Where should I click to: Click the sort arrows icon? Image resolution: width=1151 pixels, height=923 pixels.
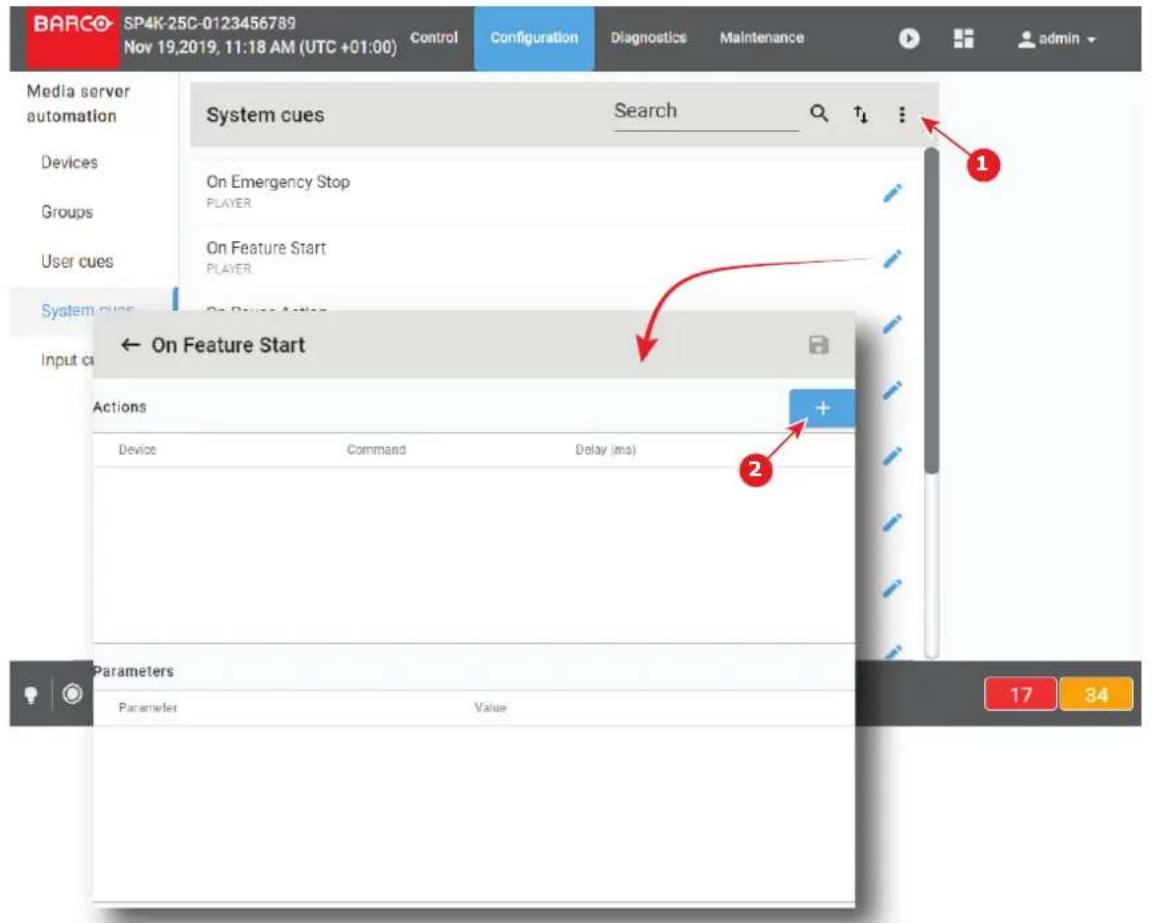(860, 114)
